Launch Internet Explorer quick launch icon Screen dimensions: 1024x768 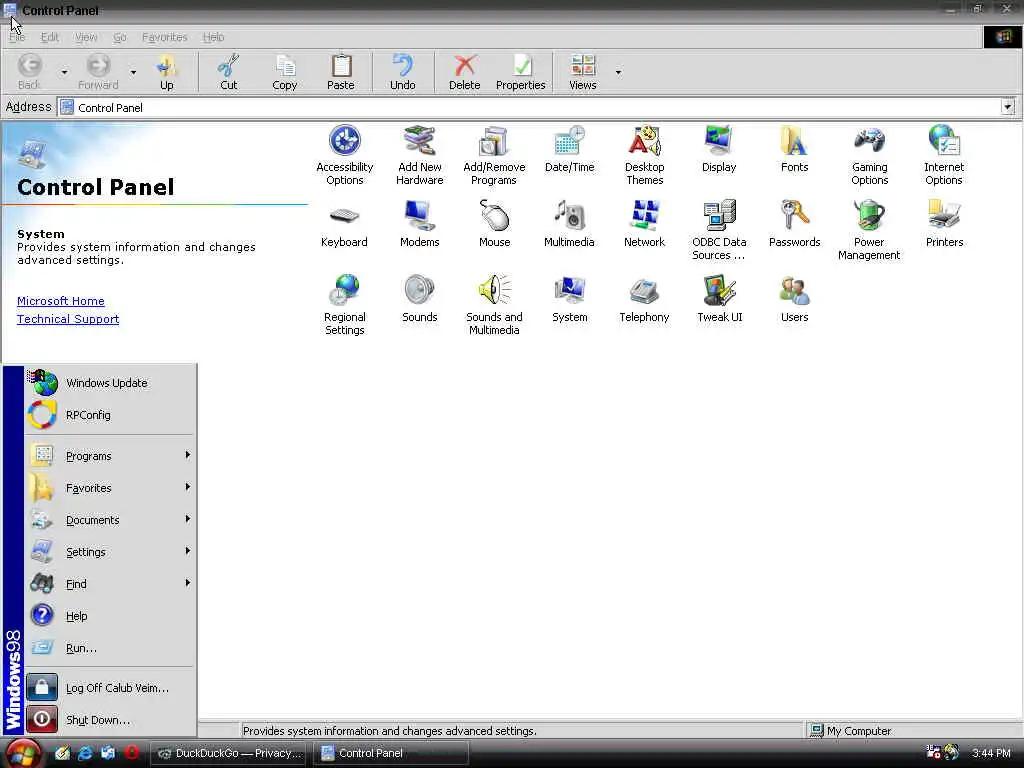pyautogui.click(x=85, y=753)
